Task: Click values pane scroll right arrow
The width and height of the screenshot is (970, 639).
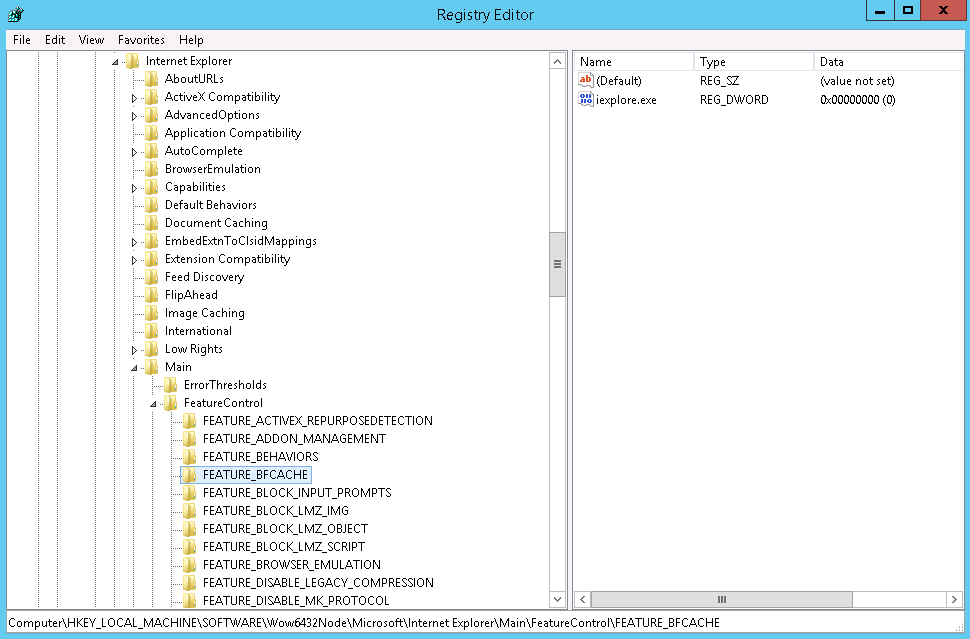Action: point(955,599)
